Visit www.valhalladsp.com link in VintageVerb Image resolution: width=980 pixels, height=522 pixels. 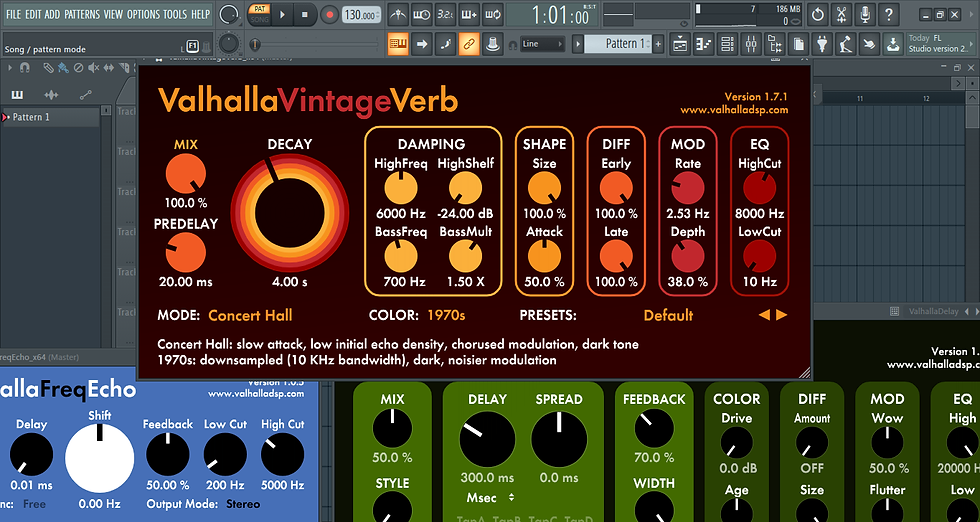[x=734, y=110]
